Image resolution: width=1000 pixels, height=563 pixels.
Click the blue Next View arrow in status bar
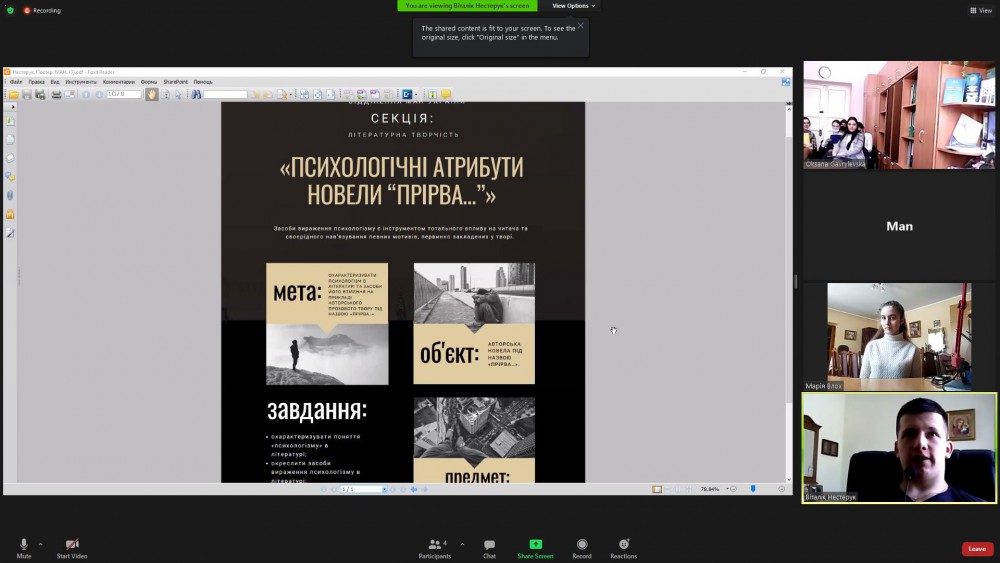tap(424, 489)
